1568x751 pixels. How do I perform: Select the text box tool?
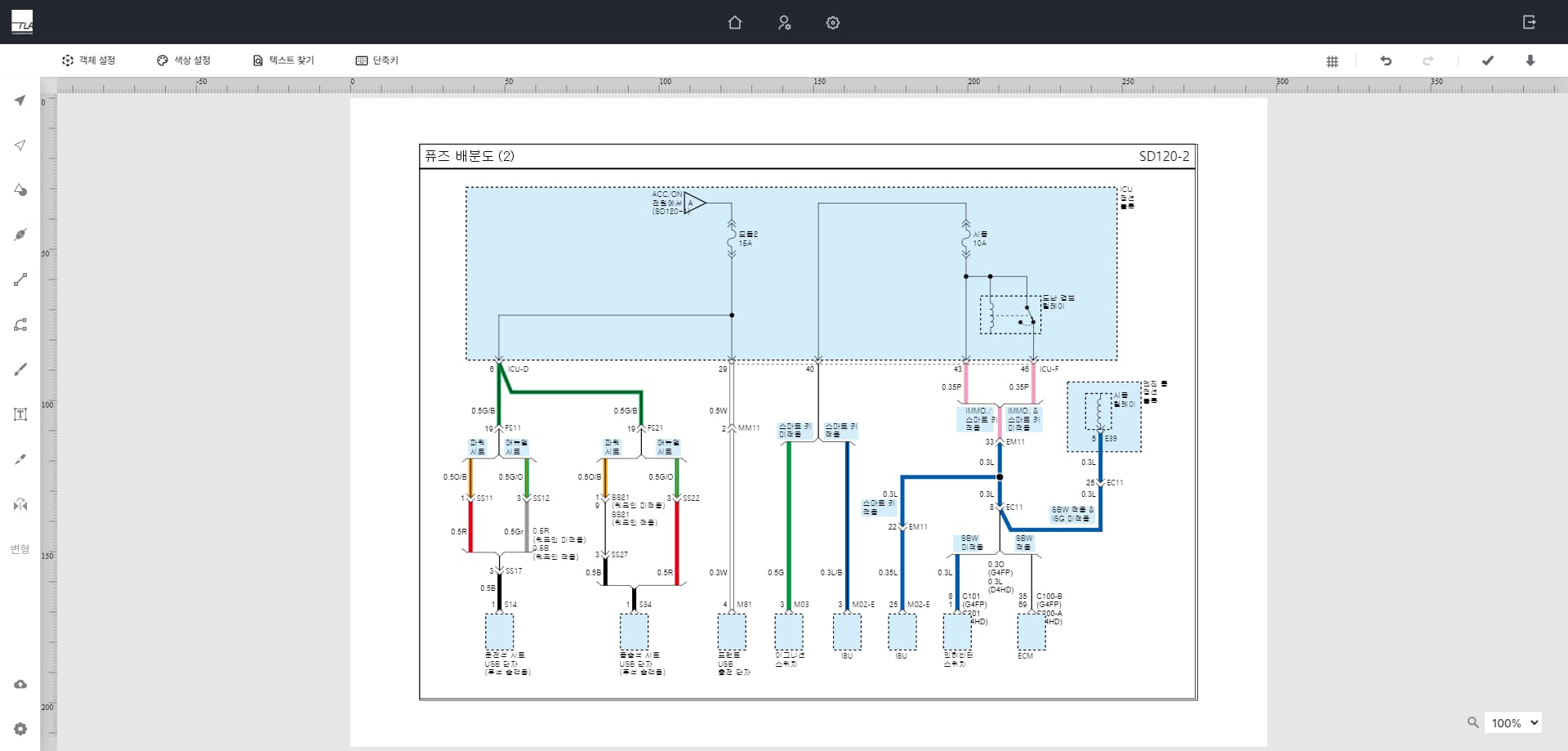pyautogui.click(x=20, y=414)
